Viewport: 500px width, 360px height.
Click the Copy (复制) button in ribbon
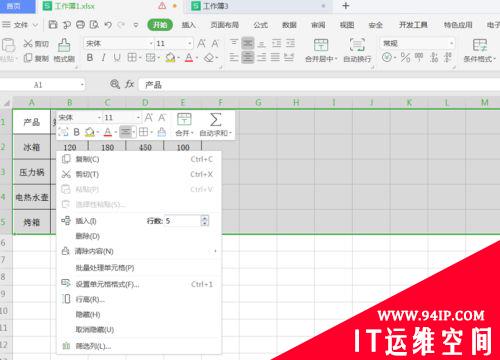37,59
